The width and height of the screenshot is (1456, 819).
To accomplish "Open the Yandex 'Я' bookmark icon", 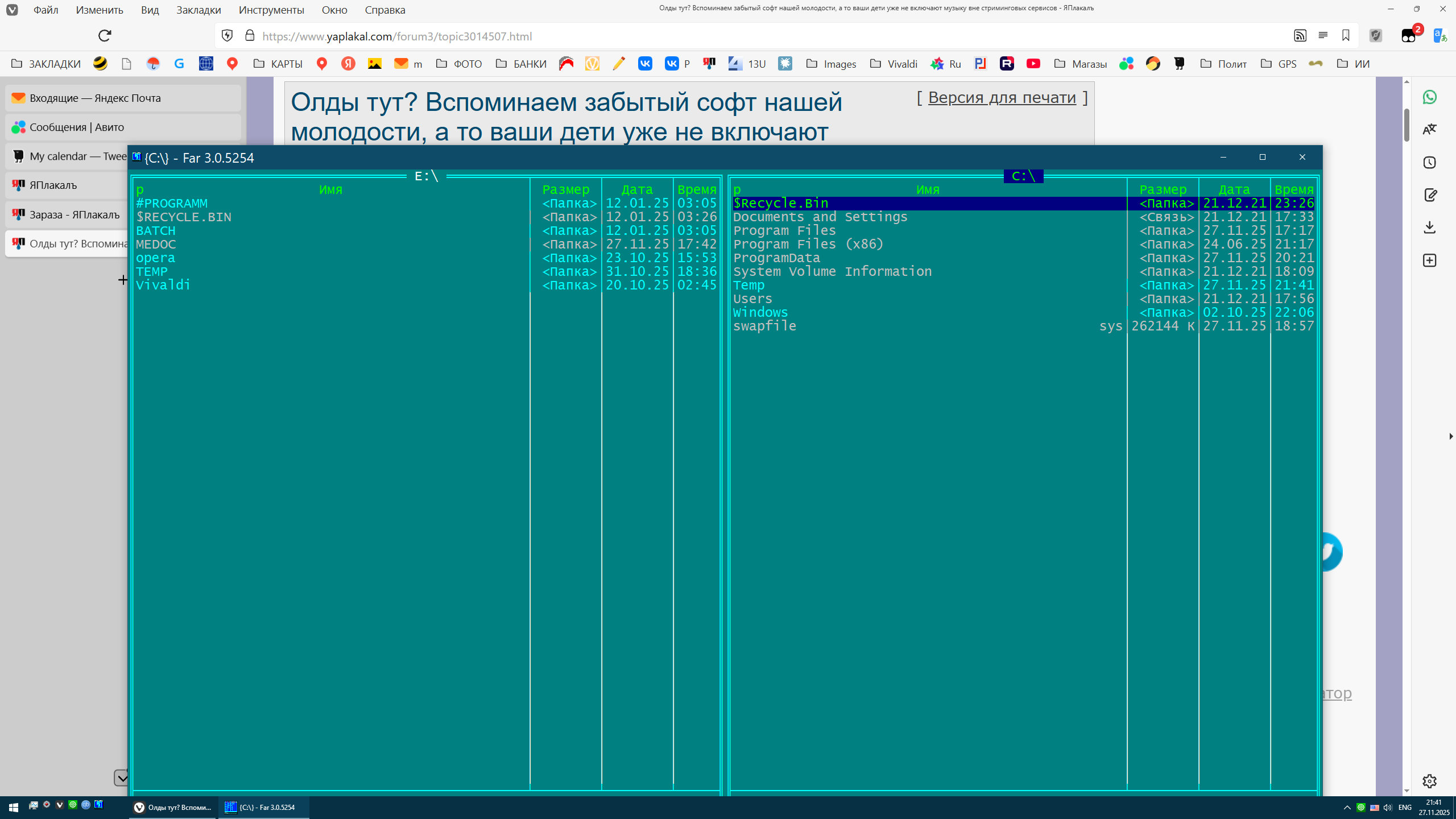I will point(348,64).
